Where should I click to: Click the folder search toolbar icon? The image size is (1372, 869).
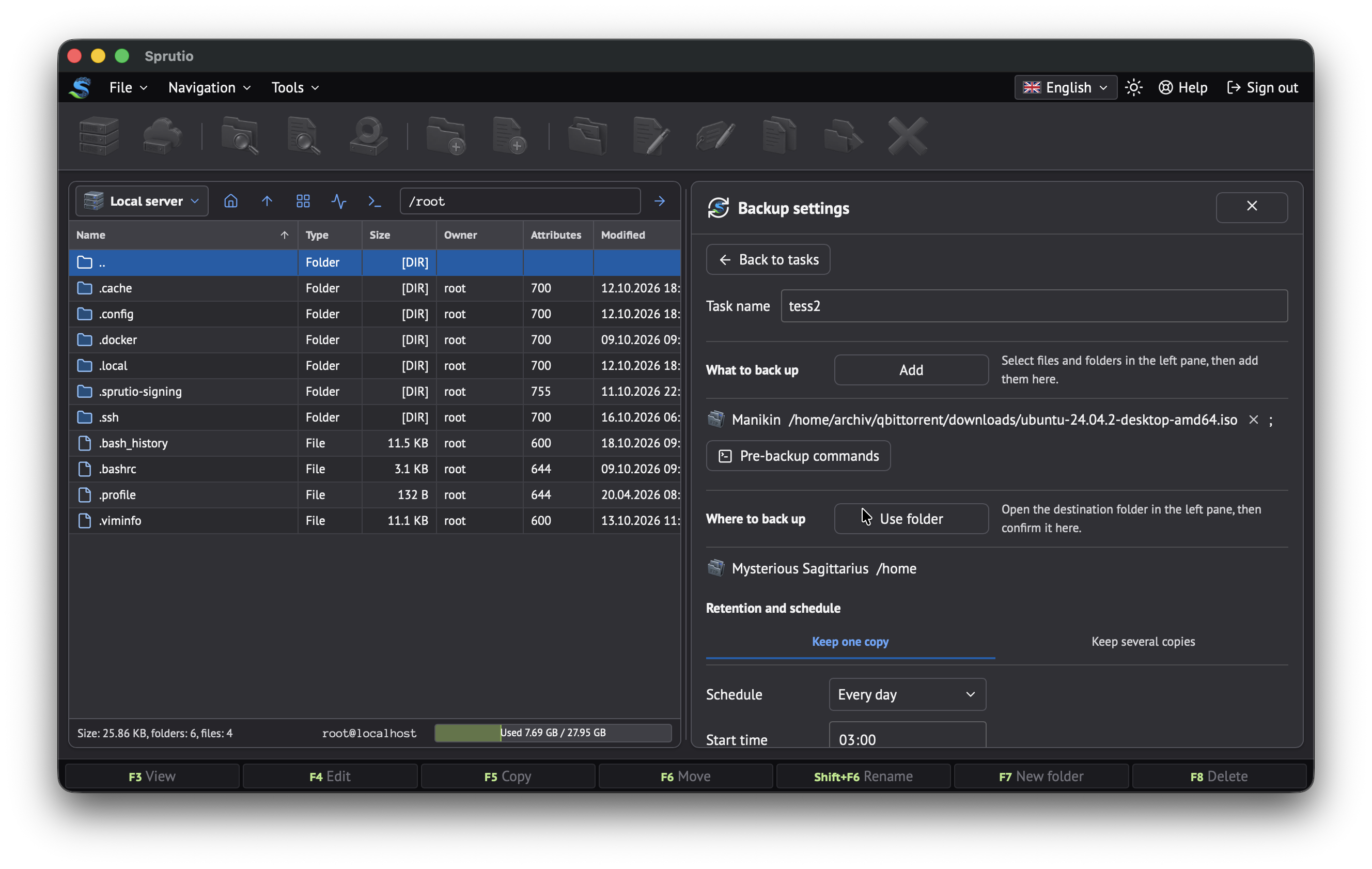pyautogui.click(x=240, y=136)
